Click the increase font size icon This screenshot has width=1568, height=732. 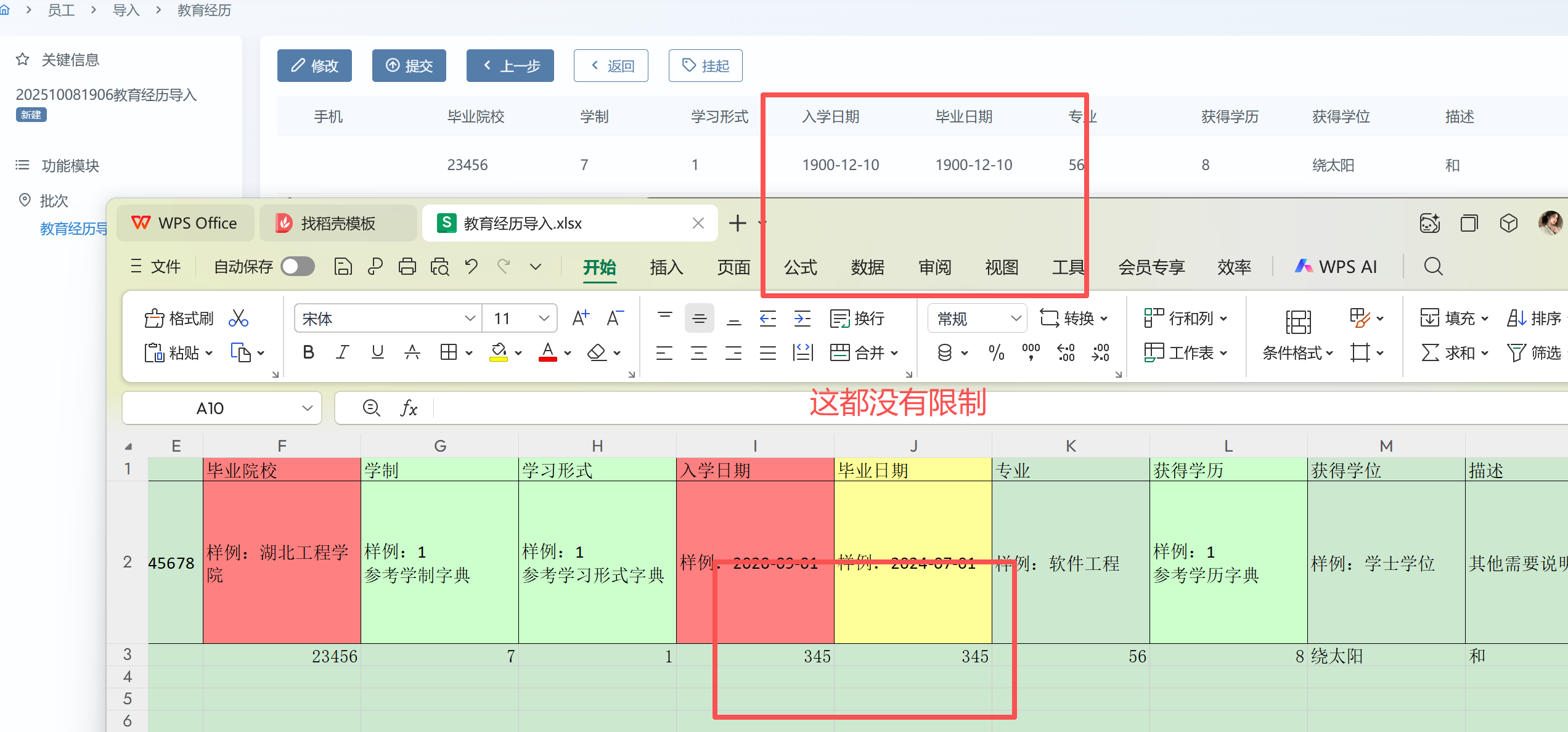[580, 318]
